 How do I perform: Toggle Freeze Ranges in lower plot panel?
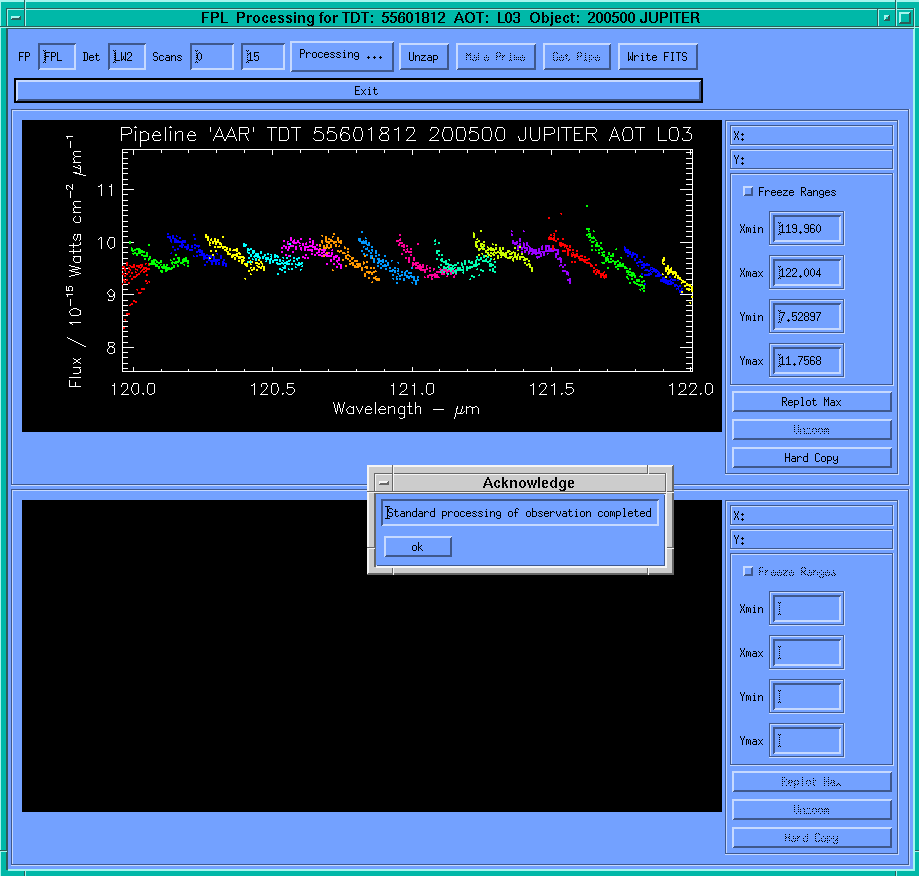click(749, 572)
